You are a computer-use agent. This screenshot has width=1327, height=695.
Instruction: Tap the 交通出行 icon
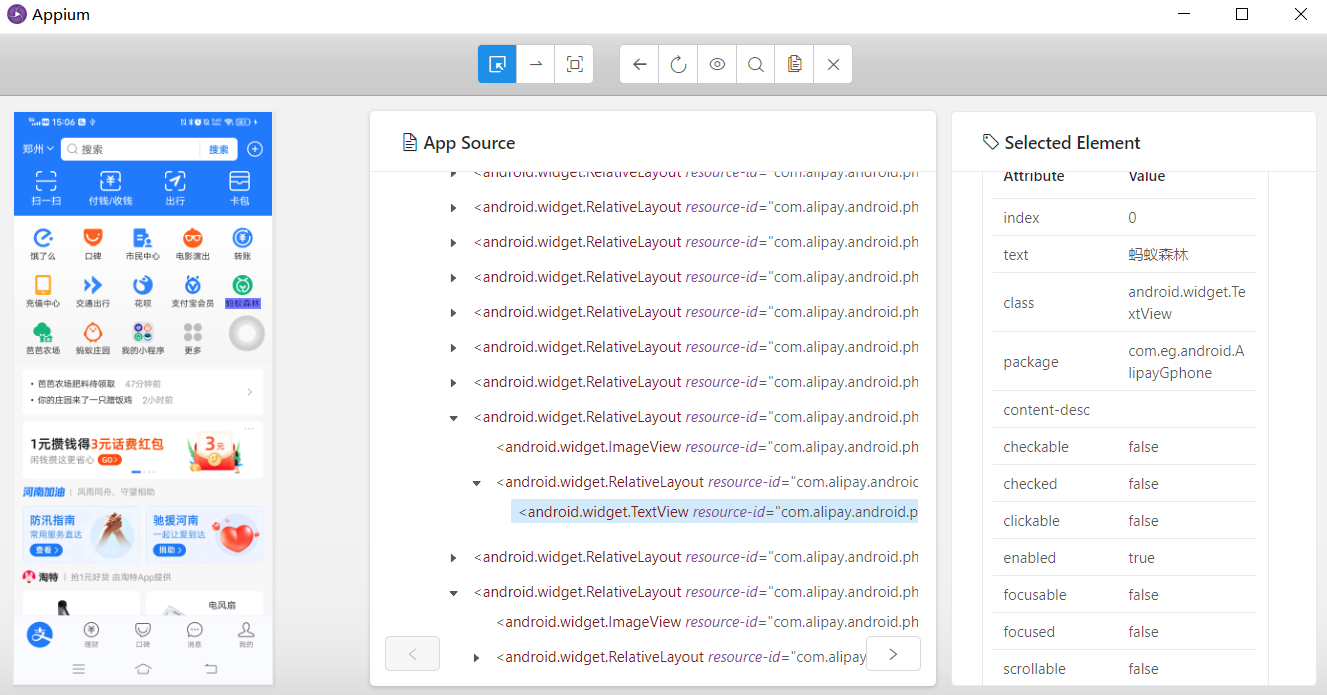[x=93, y=285]
